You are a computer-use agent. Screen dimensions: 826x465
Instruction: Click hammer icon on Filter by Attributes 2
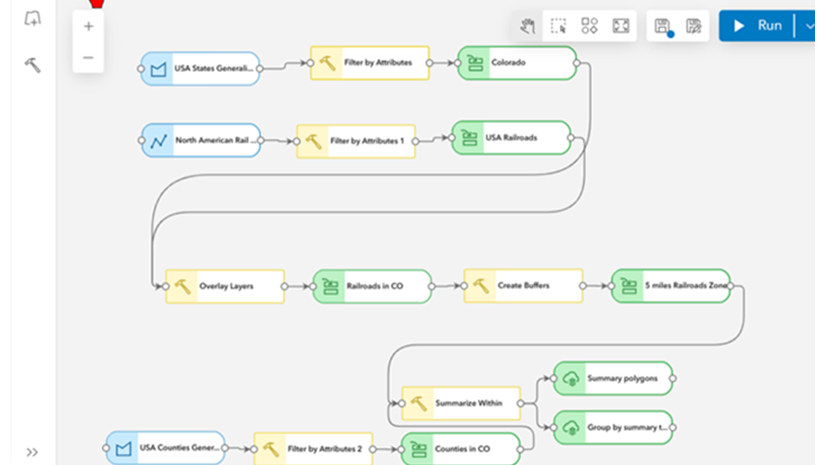270,449
